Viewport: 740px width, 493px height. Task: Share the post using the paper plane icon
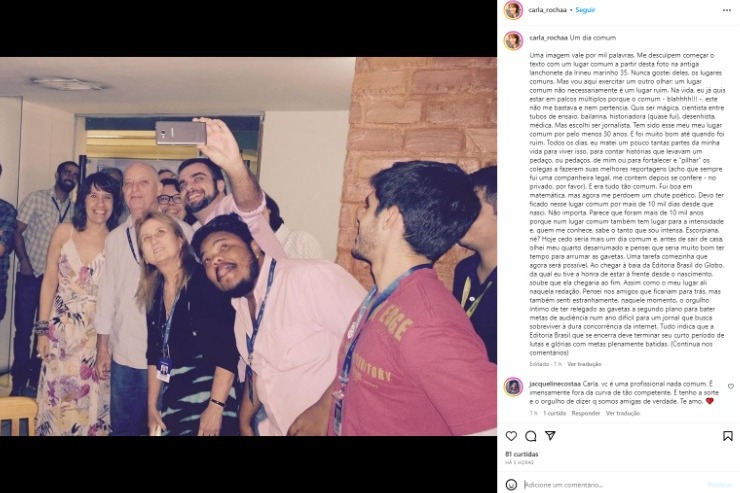pos(550,435)
